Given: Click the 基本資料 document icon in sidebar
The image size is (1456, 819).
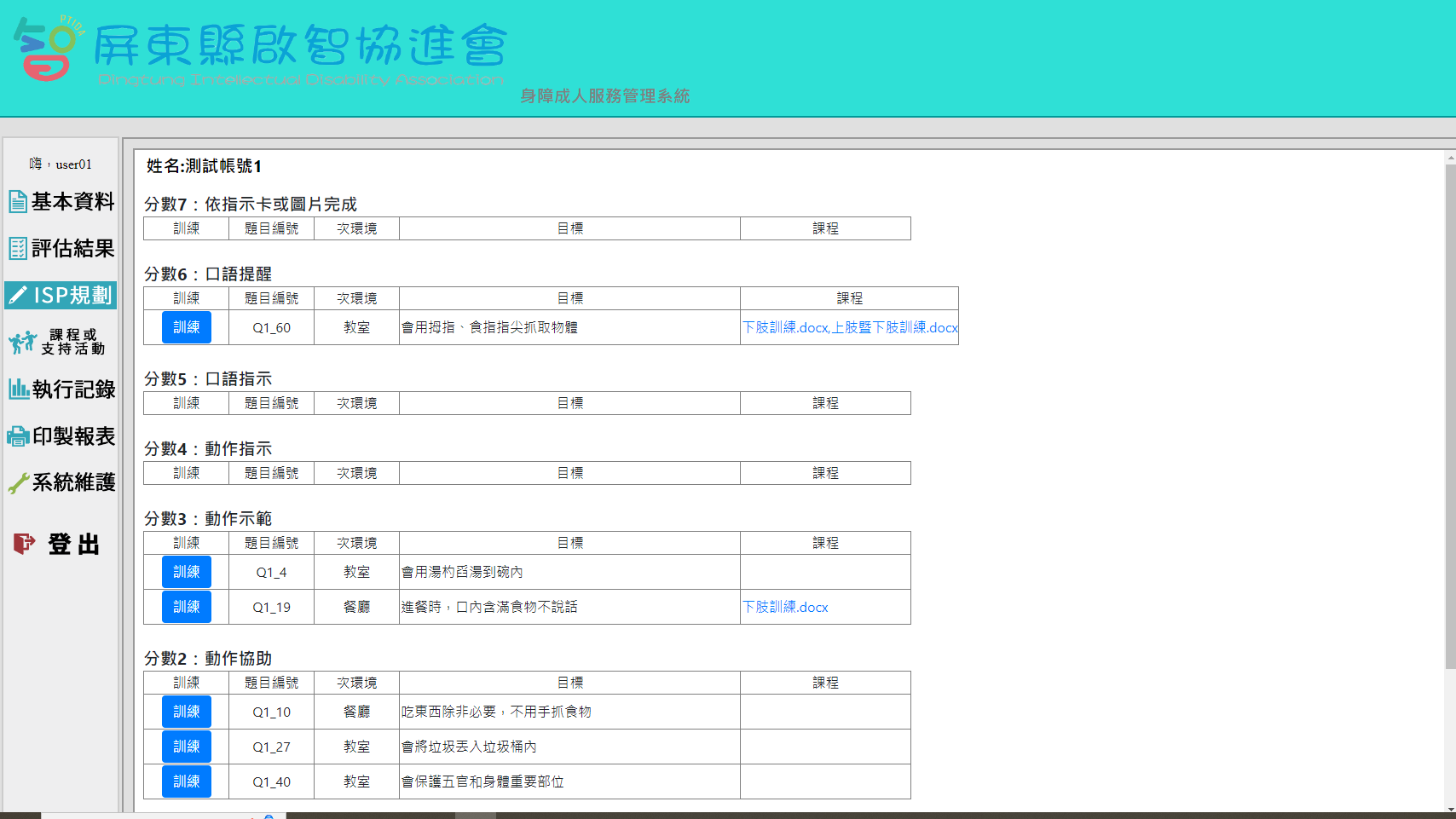Looking at the screenshot, I should click(18, 202).
